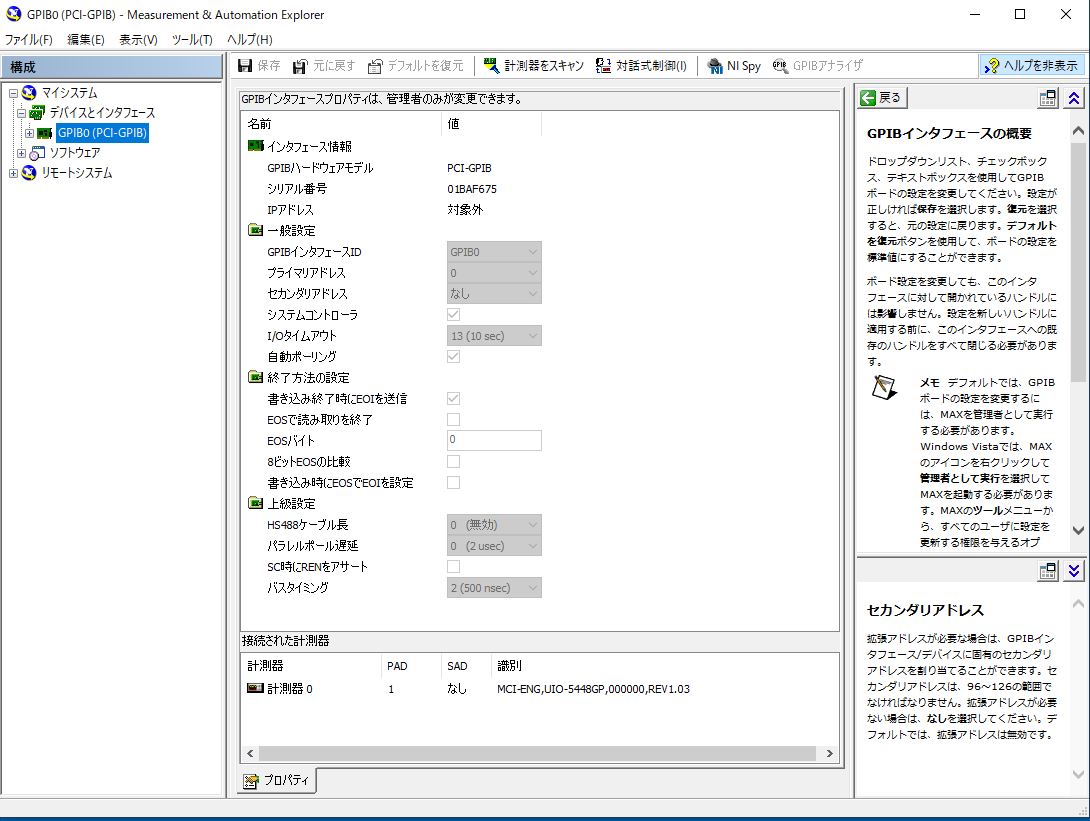
Task: Collapse the マイシステム tree node
Action: [x=13, y=92]
